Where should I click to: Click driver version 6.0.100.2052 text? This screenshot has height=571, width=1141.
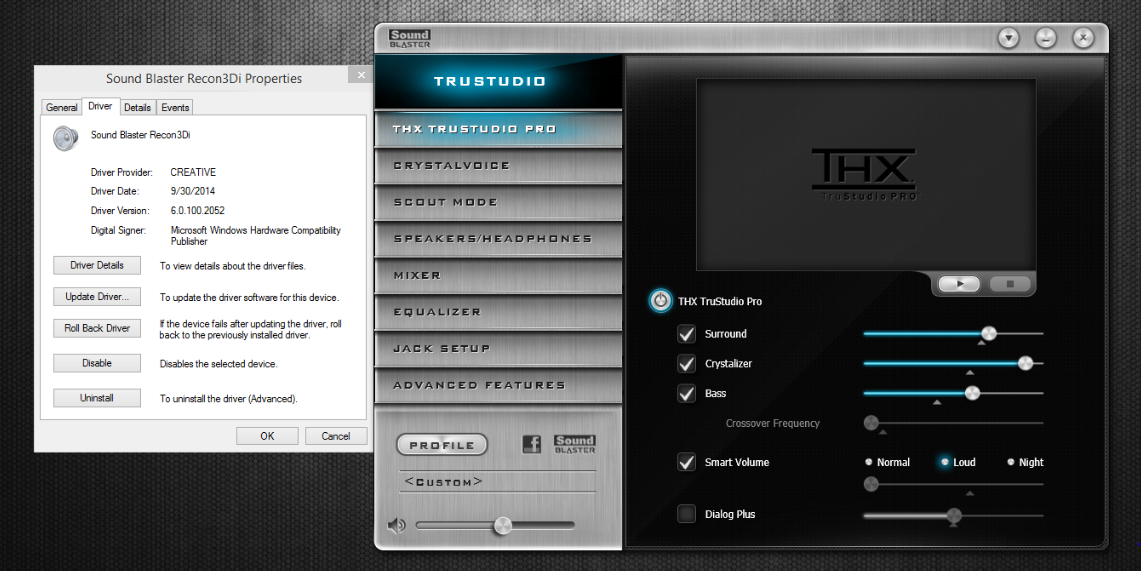197,210
